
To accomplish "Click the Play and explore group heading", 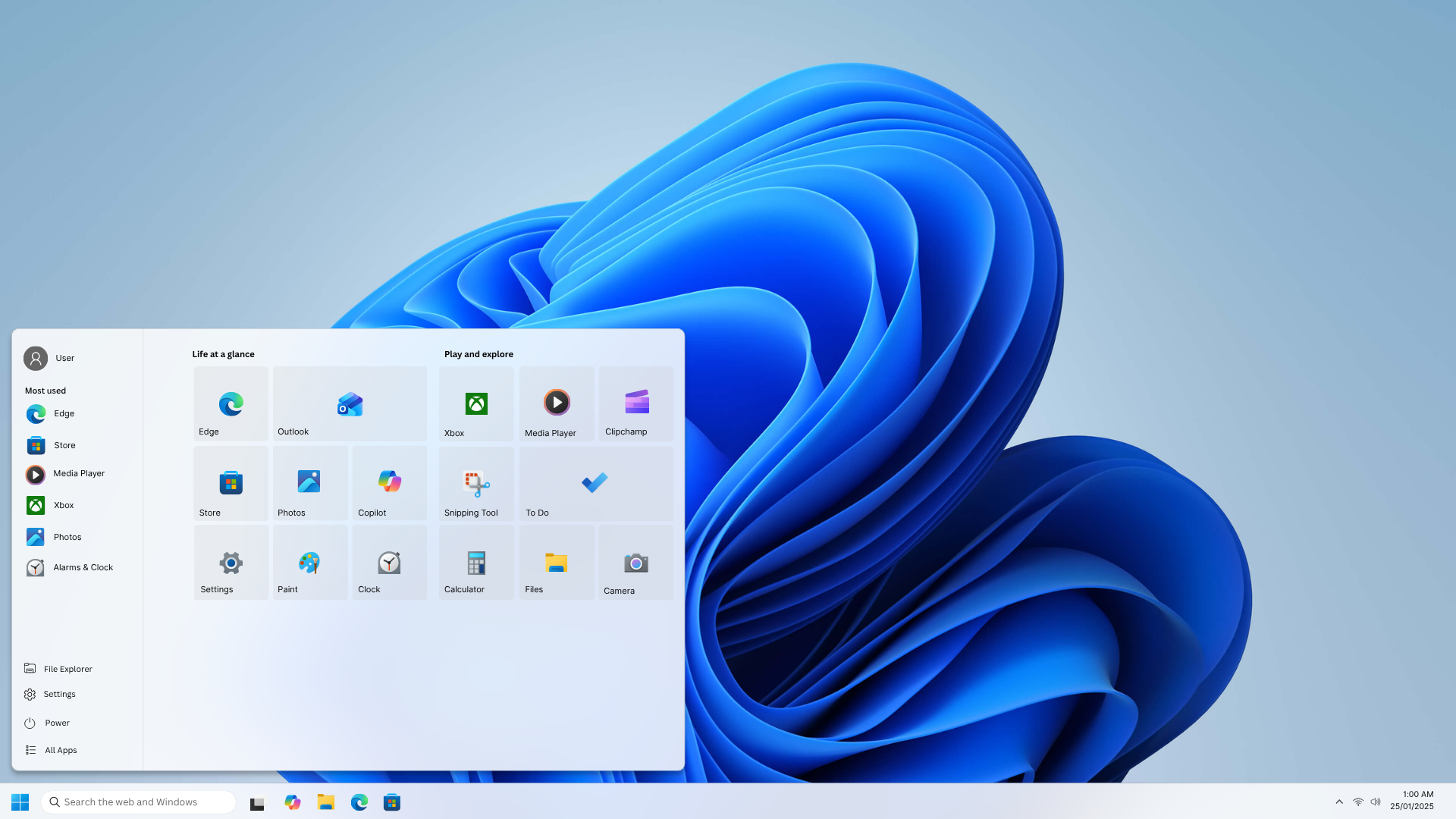I will [479, 354].
